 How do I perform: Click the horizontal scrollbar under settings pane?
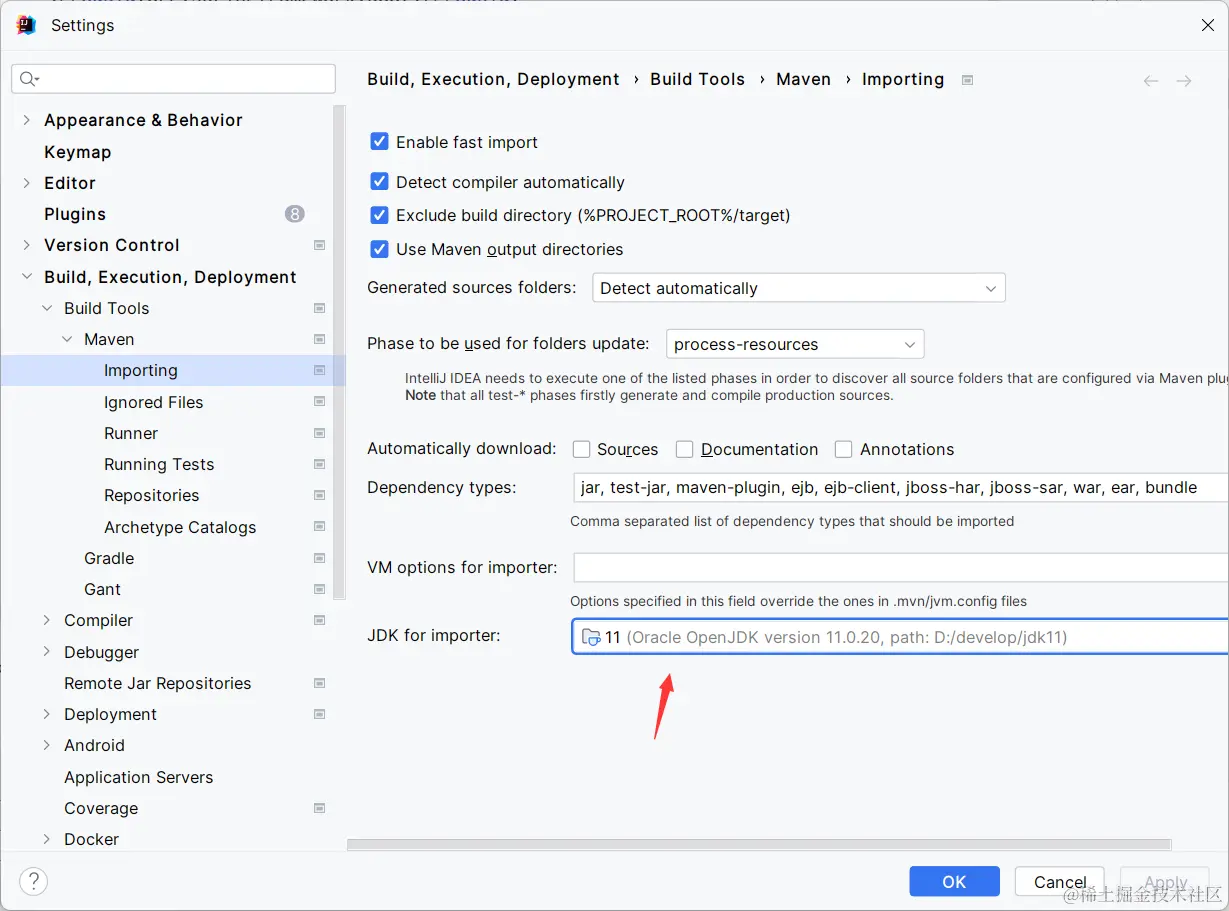pyautogui.click(x=759, y=845)
